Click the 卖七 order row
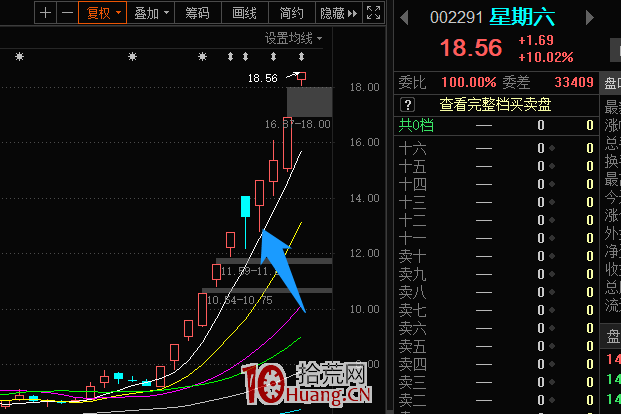 coord(496,310)
